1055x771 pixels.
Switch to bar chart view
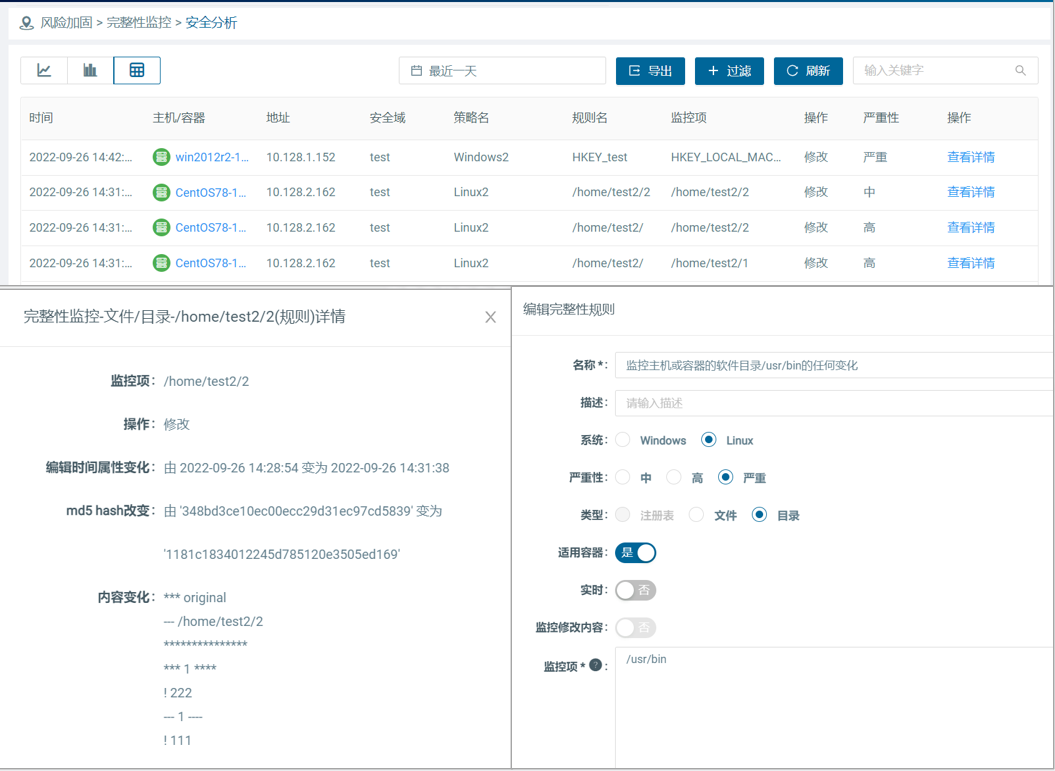pyautogui.click(x=90, y=70)
